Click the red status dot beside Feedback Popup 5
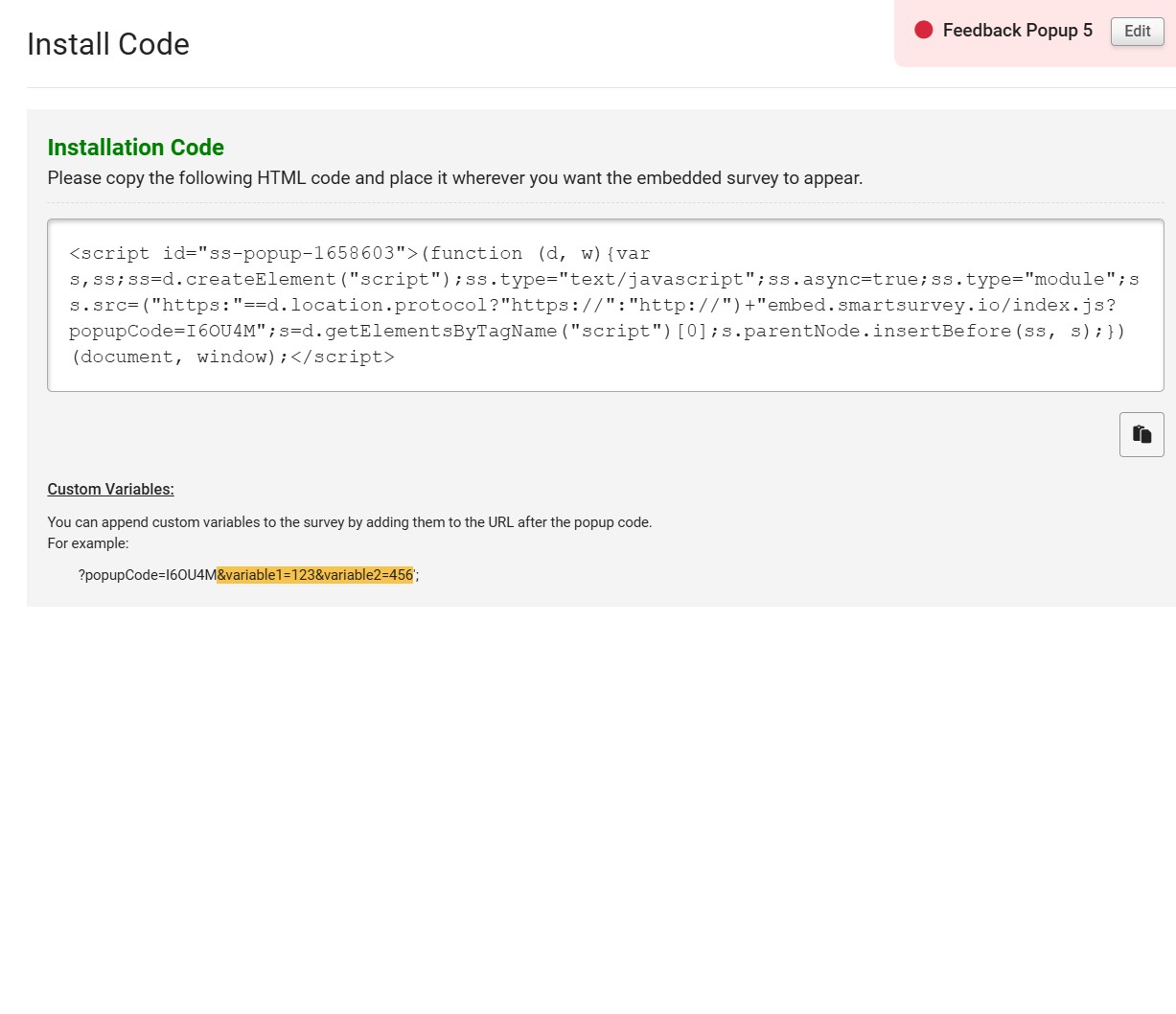This screenshot has width=1176, height=1014. 924,30
